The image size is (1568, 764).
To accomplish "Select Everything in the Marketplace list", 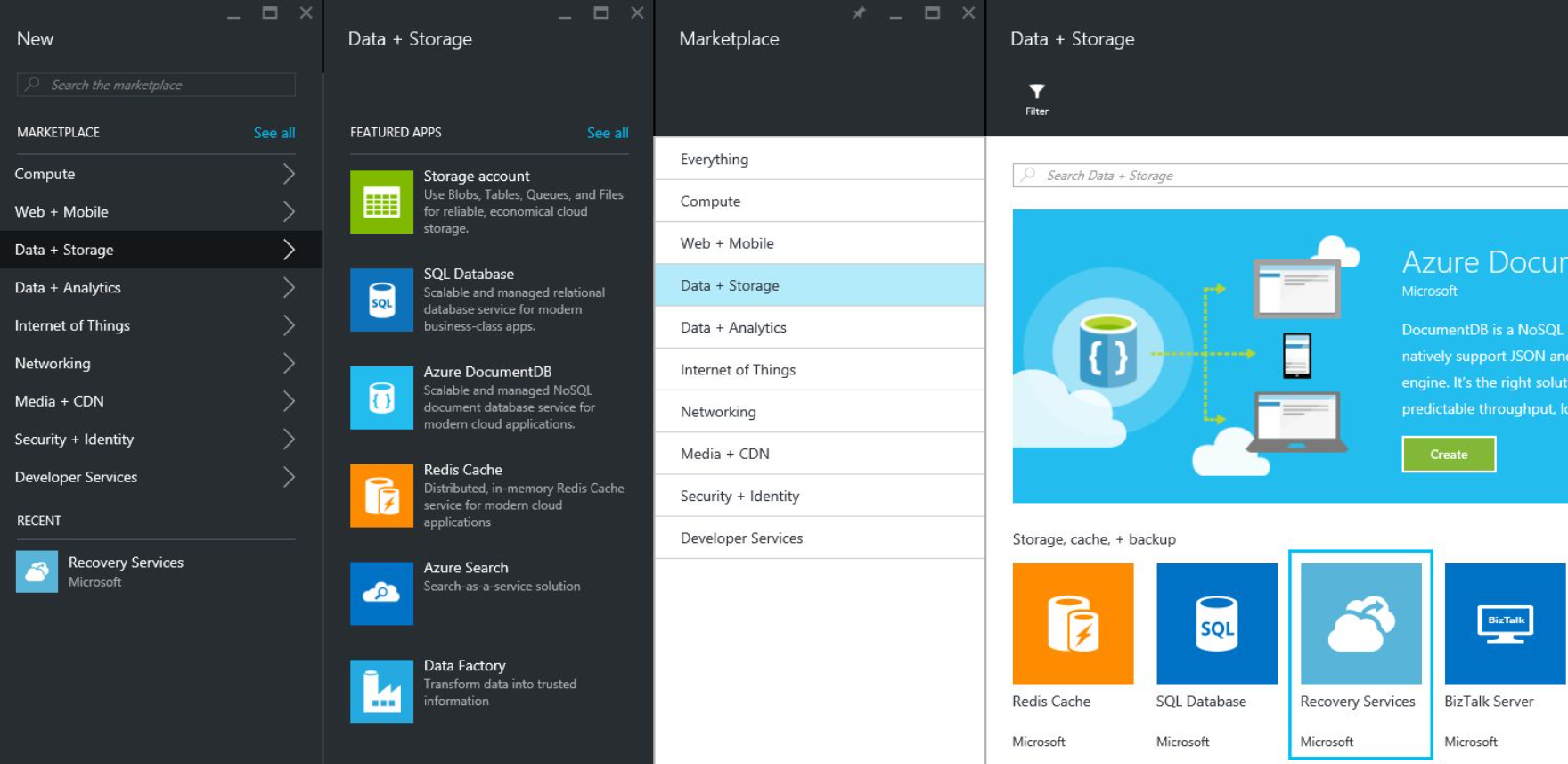I will point(820,159).
